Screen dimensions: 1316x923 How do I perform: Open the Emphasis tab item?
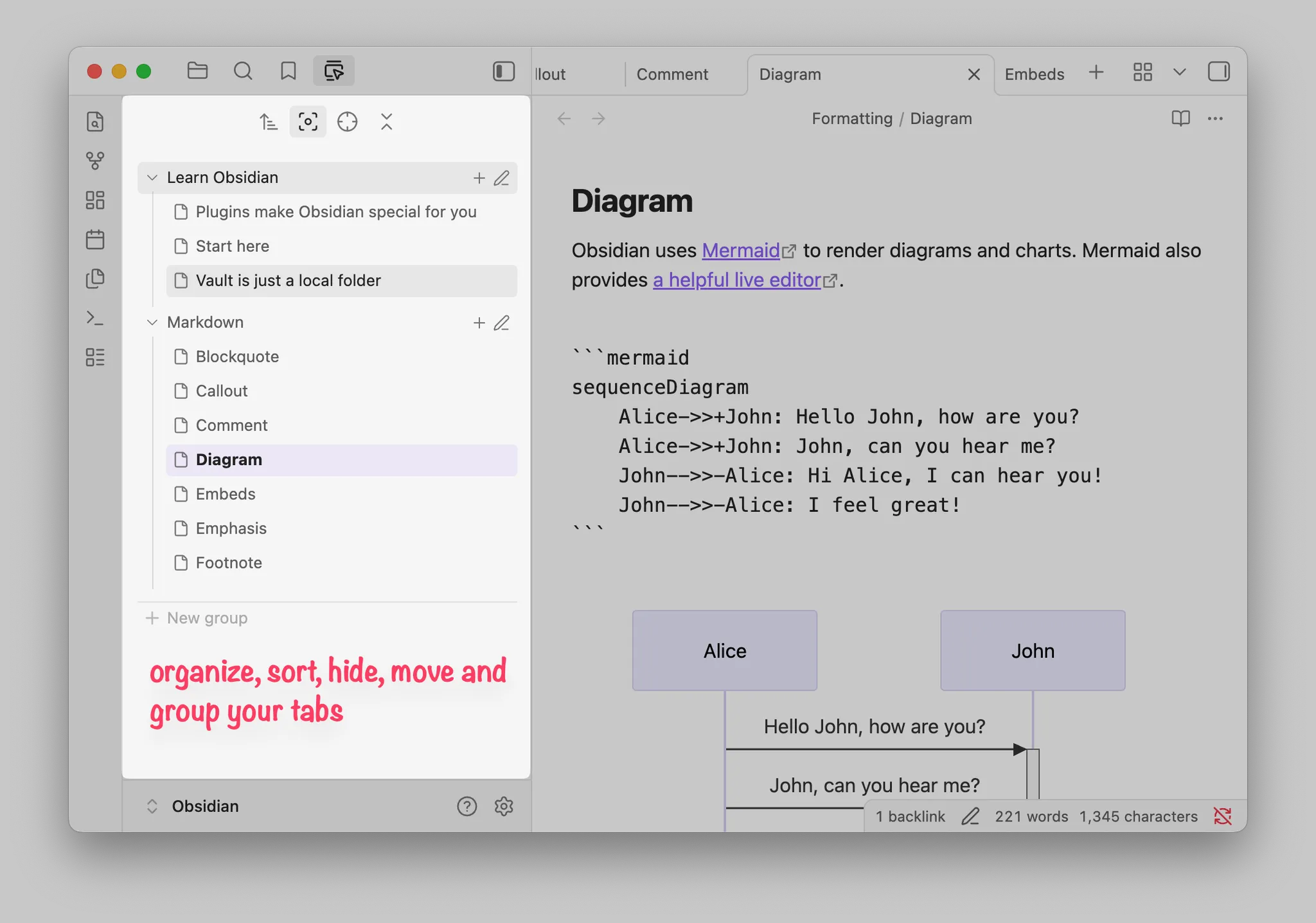tap(341, 529)
